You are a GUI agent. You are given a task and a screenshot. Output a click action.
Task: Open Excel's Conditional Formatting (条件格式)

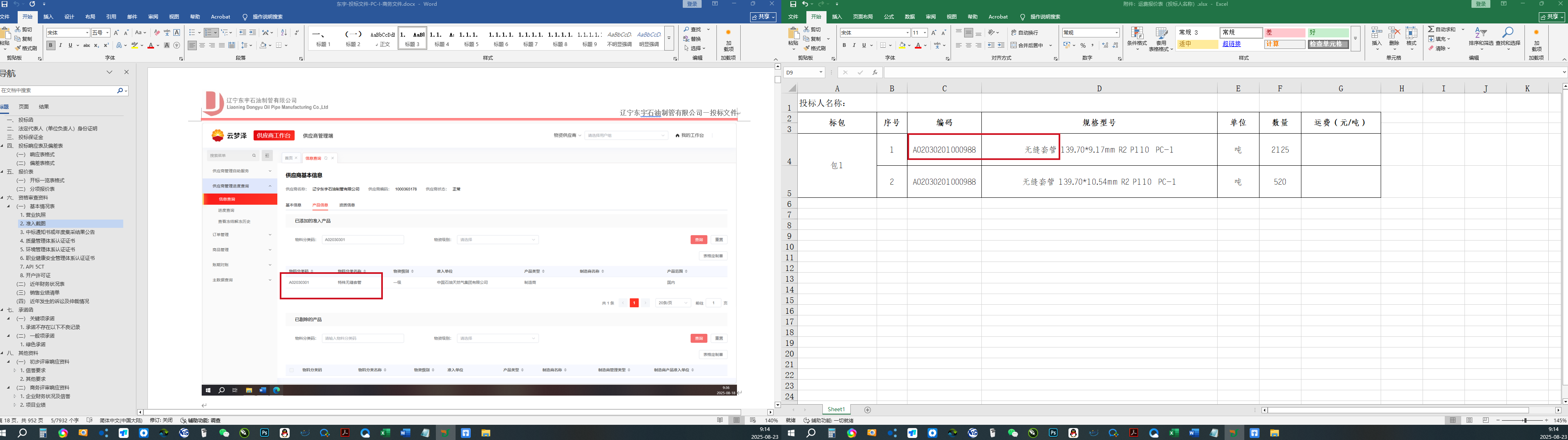point(1137,38)
